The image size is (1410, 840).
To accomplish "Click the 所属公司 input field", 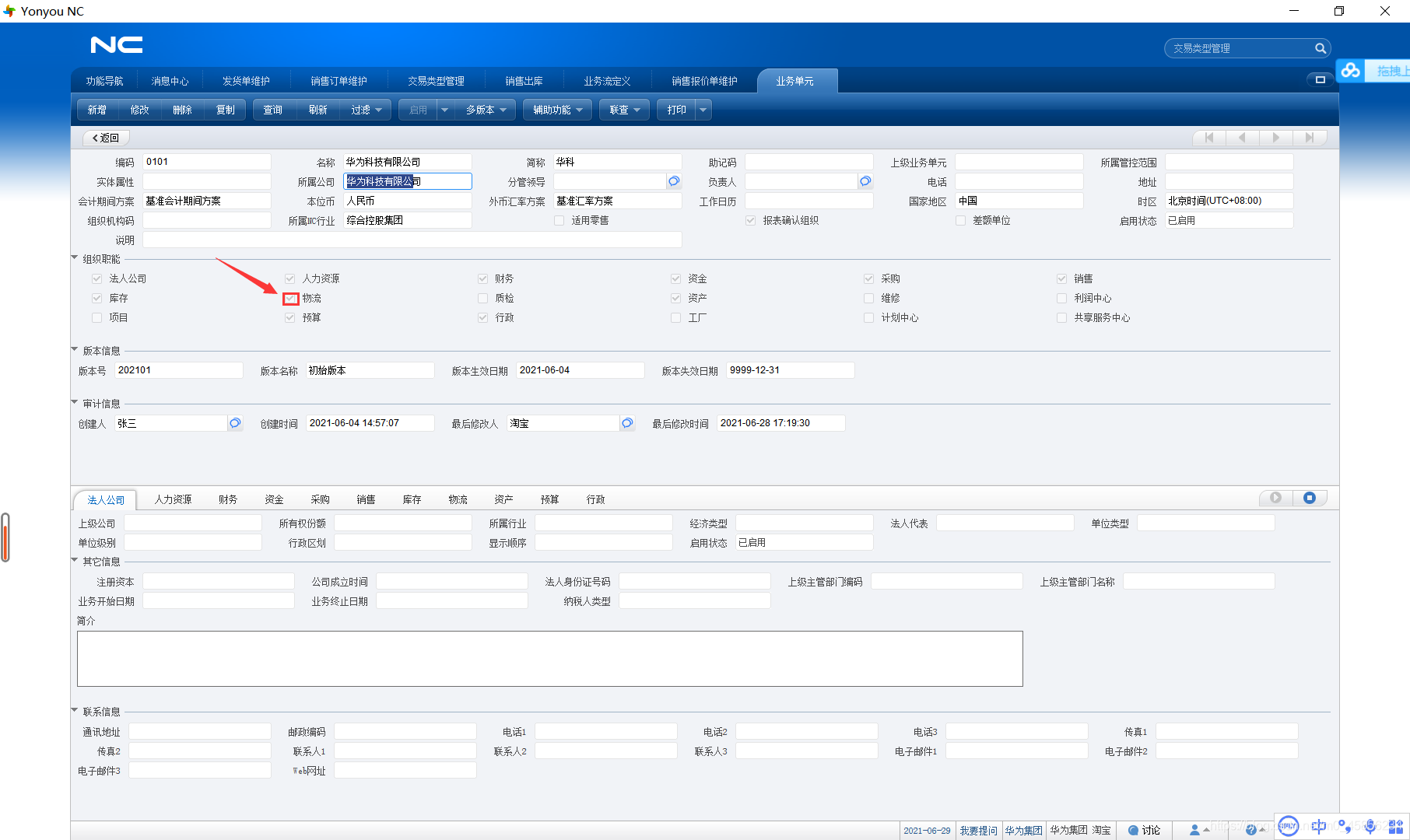I will click(408, 181).
